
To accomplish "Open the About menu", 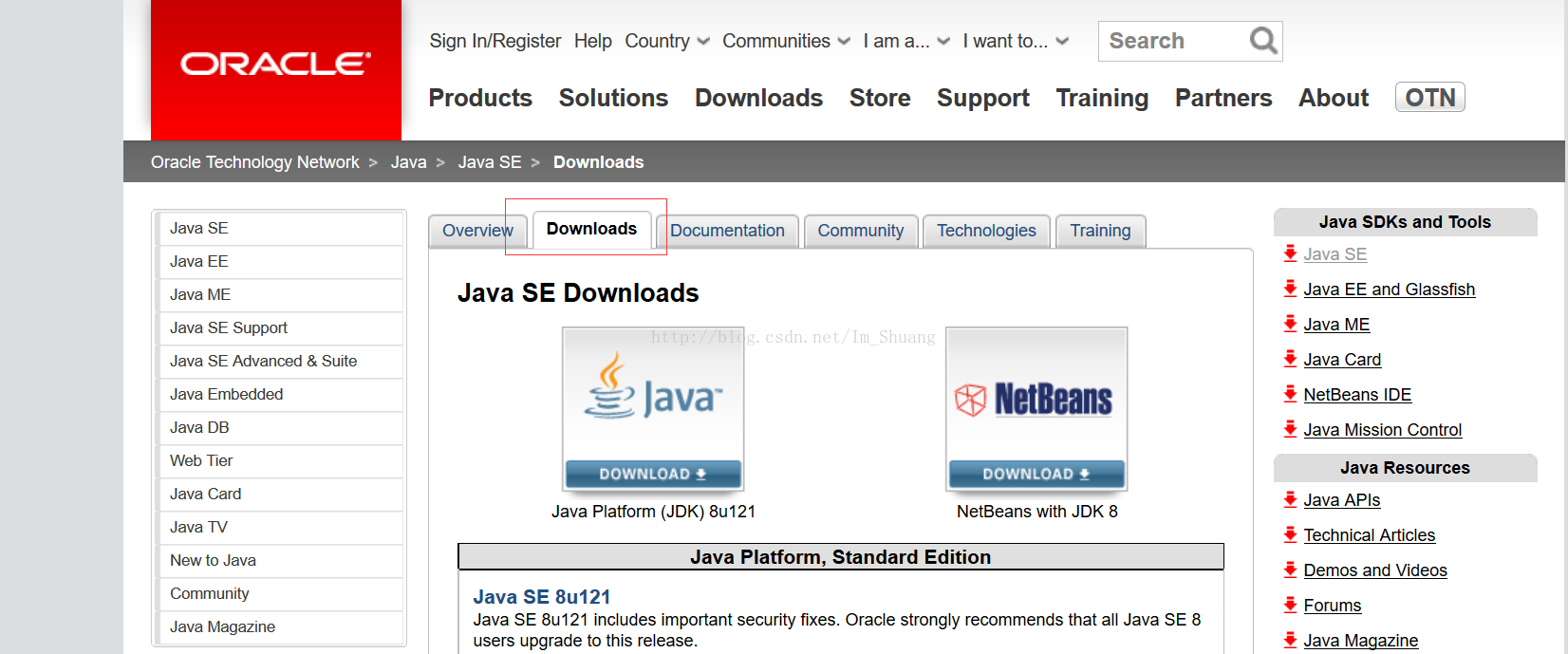I will (x=1334, y=98).
